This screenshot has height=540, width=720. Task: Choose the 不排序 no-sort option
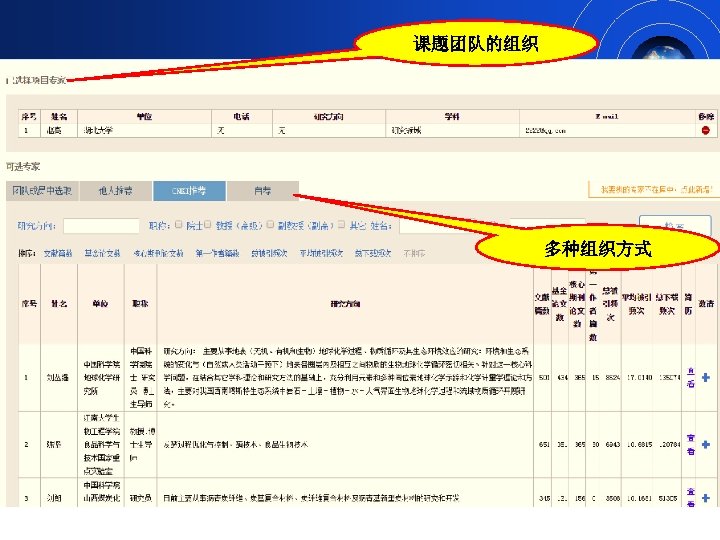click(x=414, y=253)
